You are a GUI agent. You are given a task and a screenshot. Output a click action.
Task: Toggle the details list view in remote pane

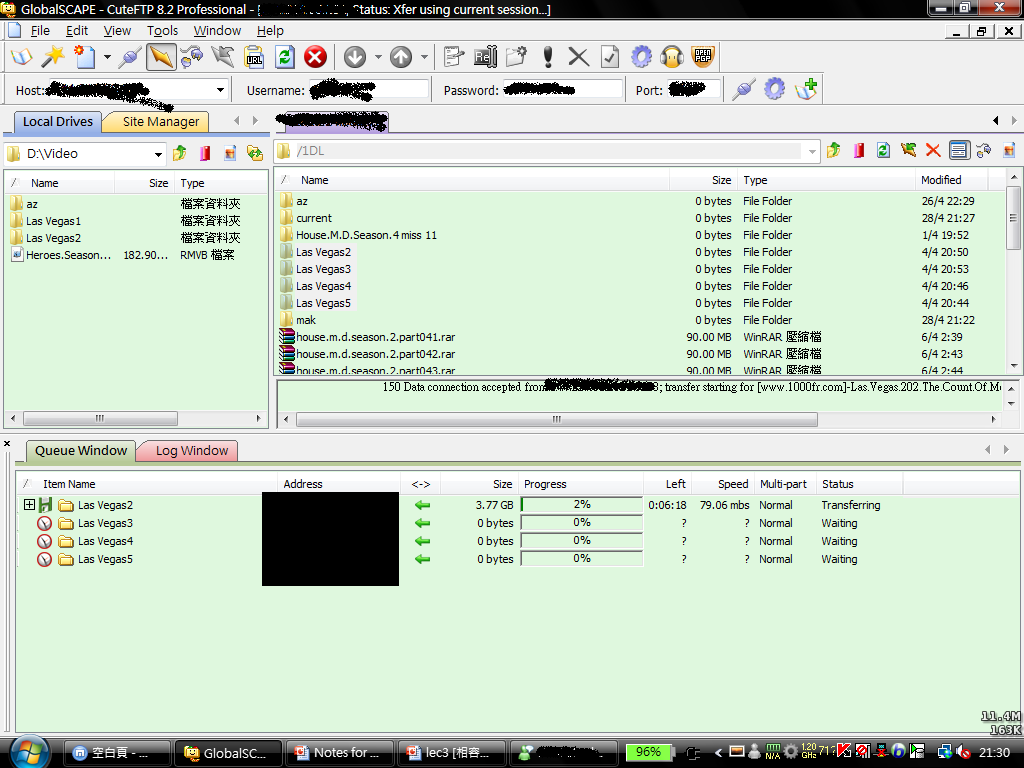click(x=959, y=151)
